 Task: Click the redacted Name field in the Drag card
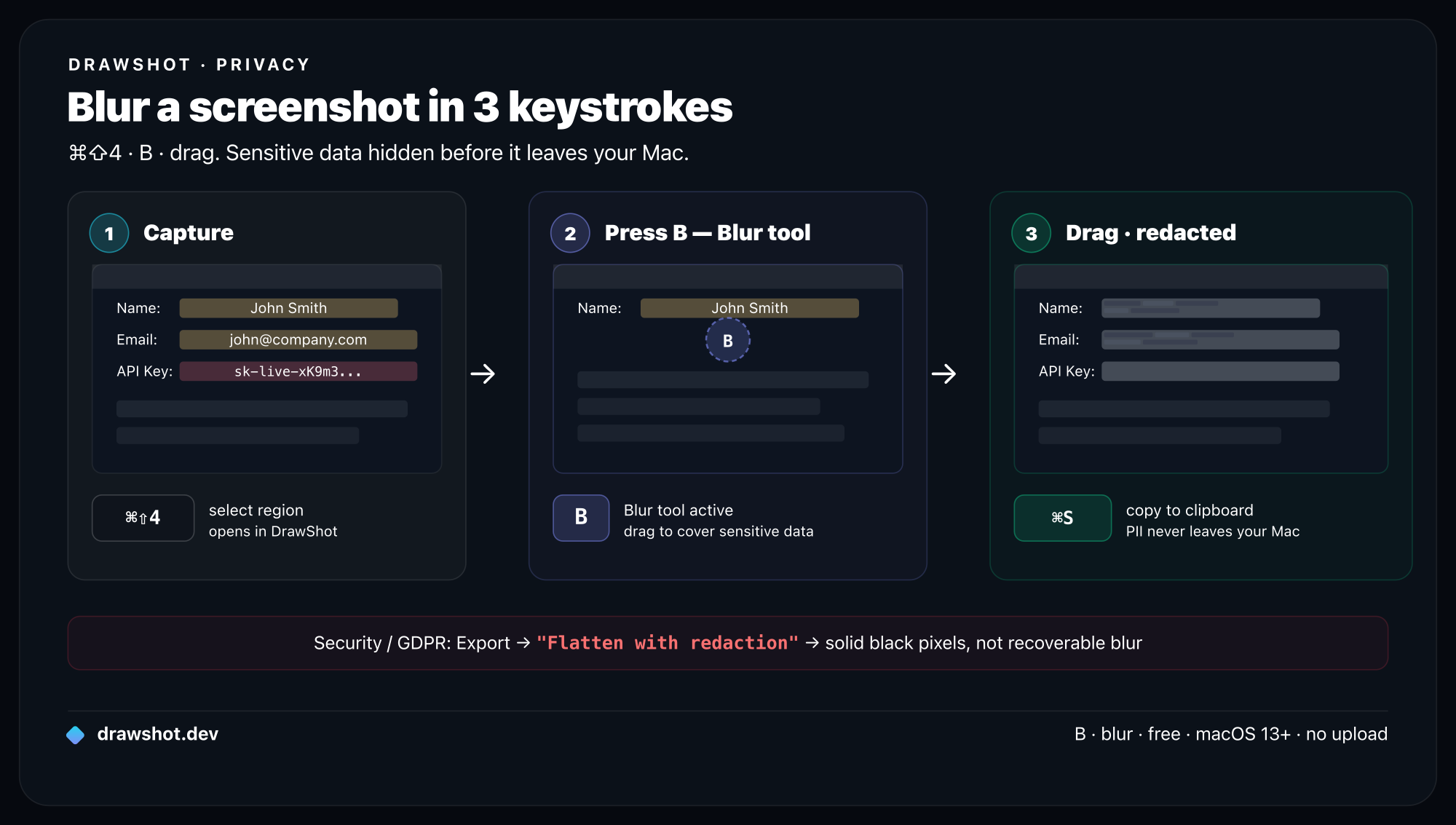1210,308
